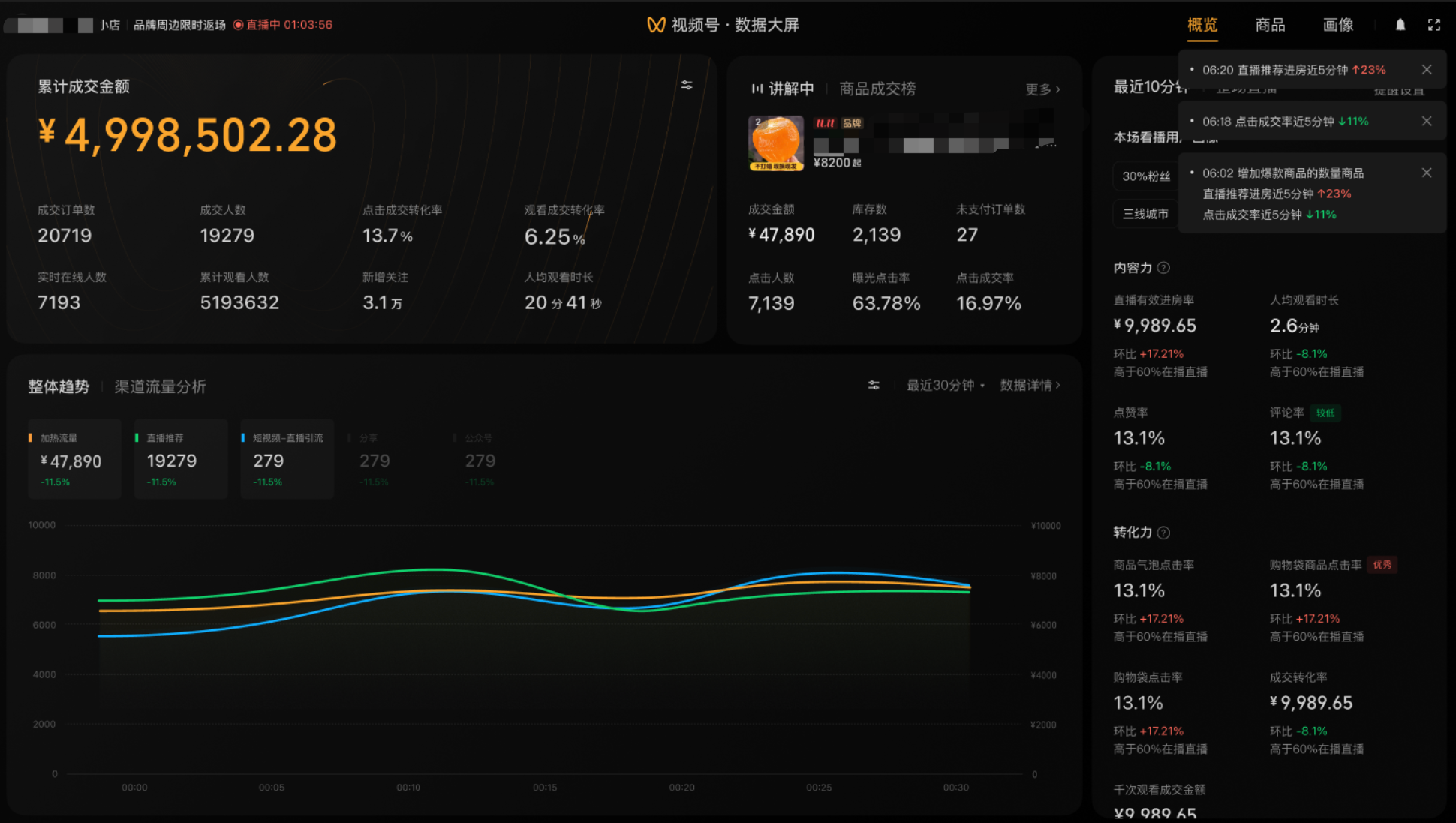The height and width of the screenshot is (823, 1456).
Task: Close the 06:18 点击成交率 alert
Action: click(x=1426, y=121)
